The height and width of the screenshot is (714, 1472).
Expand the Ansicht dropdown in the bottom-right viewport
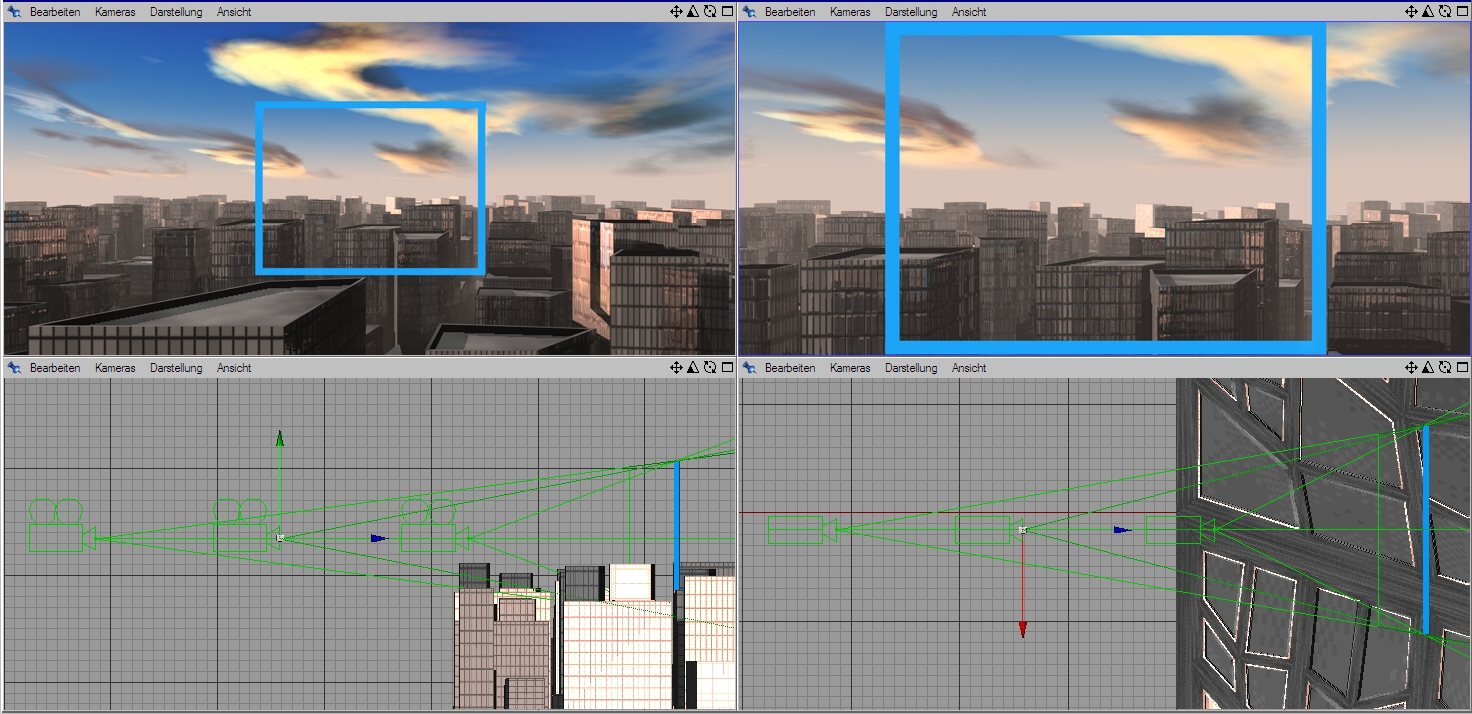[968, 368]
